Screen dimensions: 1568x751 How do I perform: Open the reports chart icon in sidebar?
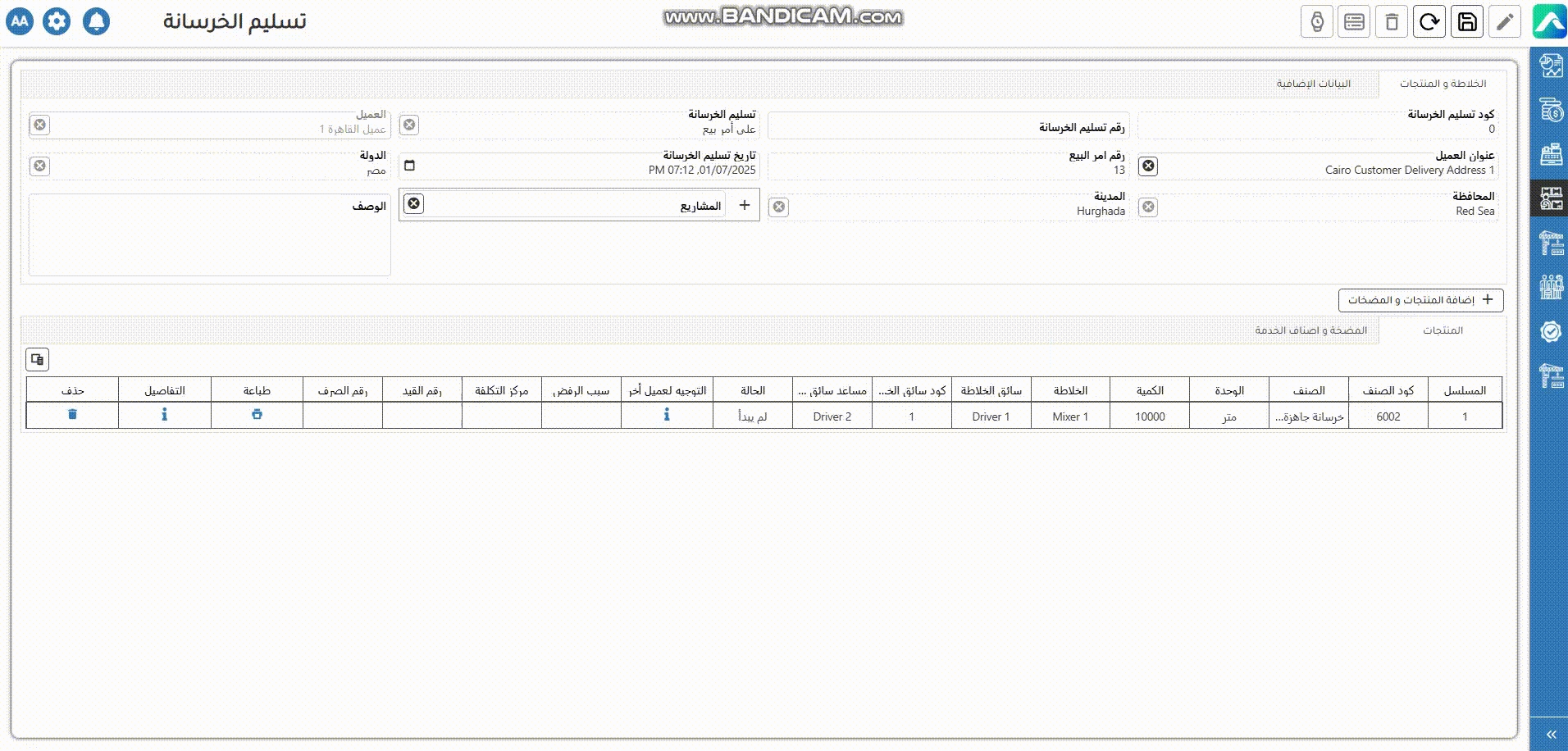coord(1550,66)
